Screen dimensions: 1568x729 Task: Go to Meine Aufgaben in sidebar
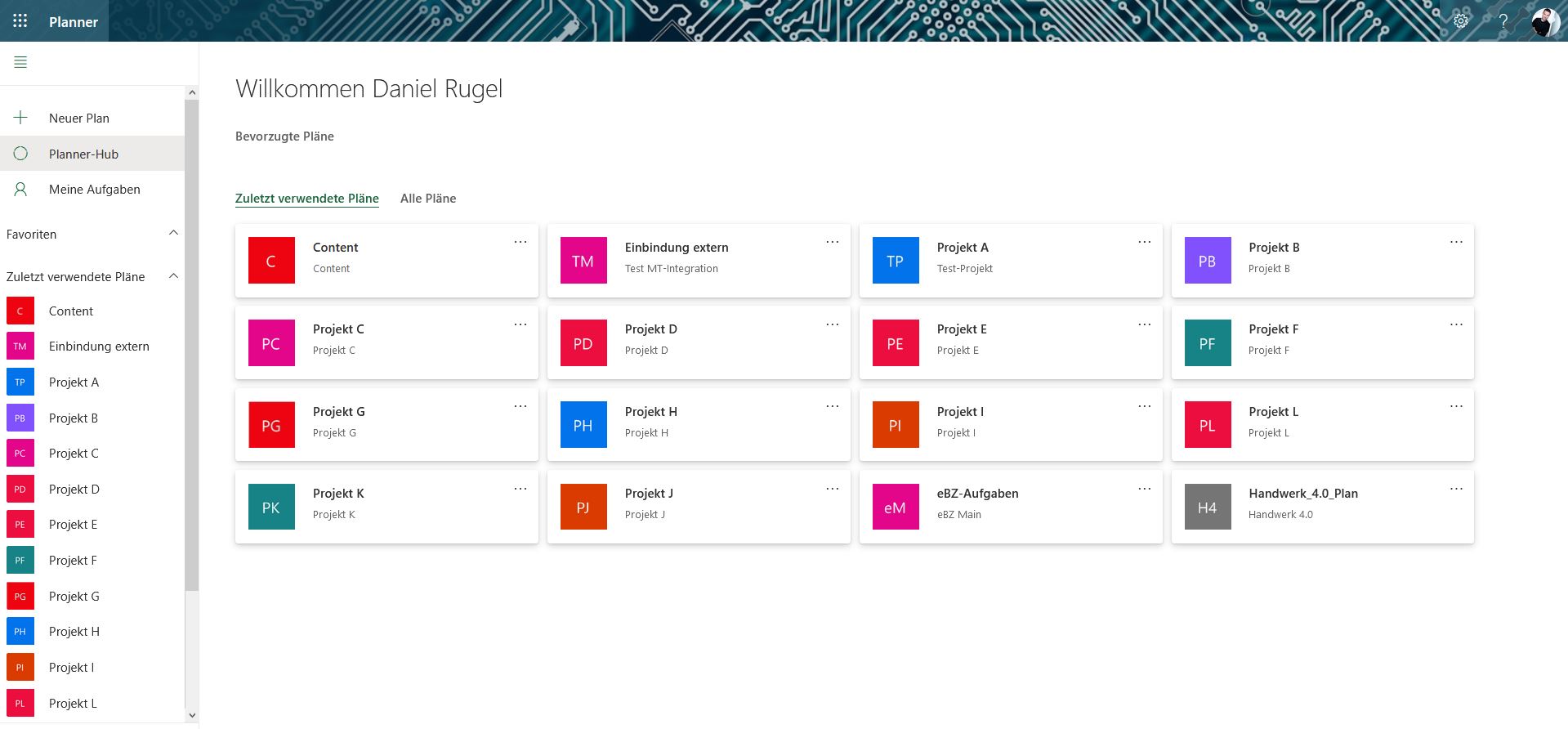[92, 189]
